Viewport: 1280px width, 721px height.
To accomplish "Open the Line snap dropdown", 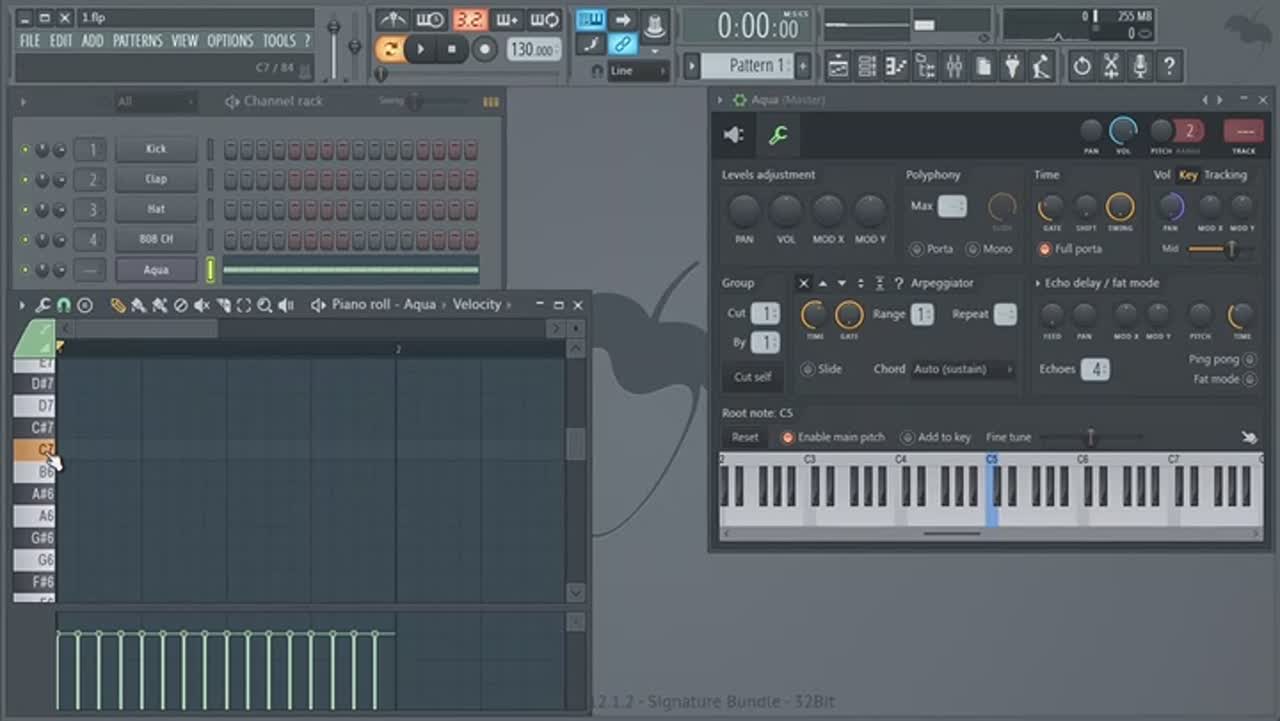I will coord(638,71).
